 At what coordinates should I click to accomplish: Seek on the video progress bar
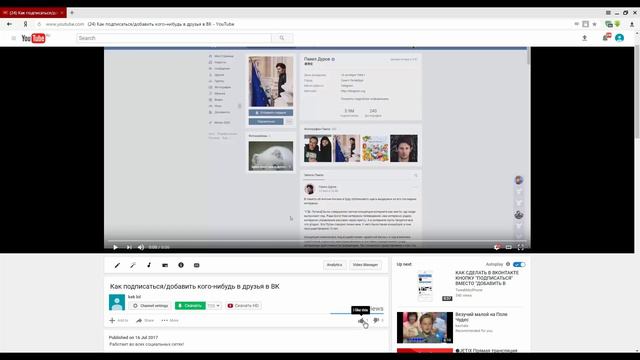[317, 241]
